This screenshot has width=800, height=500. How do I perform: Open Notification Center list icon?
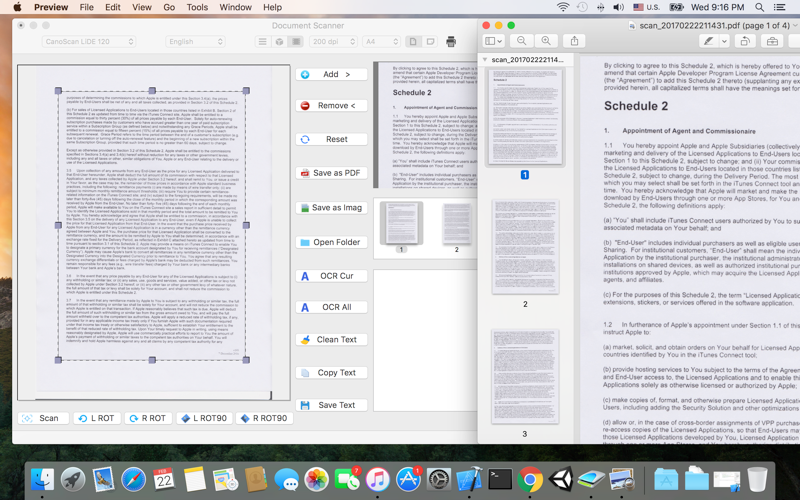[779, 7]
